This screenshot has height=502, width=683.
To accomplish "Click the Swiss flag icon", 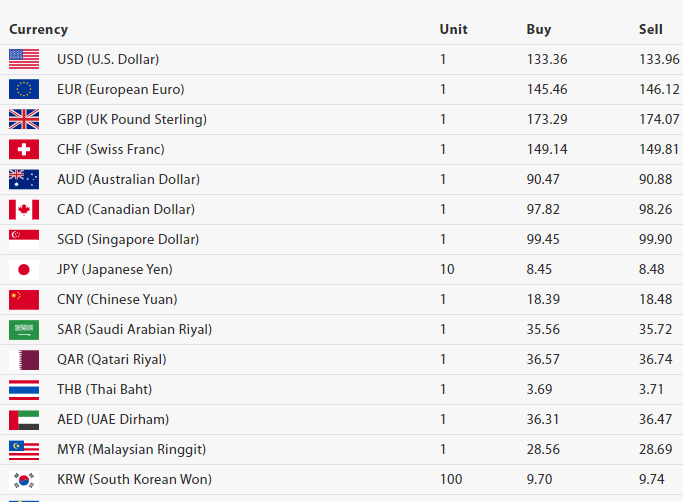I will (24, 149).
